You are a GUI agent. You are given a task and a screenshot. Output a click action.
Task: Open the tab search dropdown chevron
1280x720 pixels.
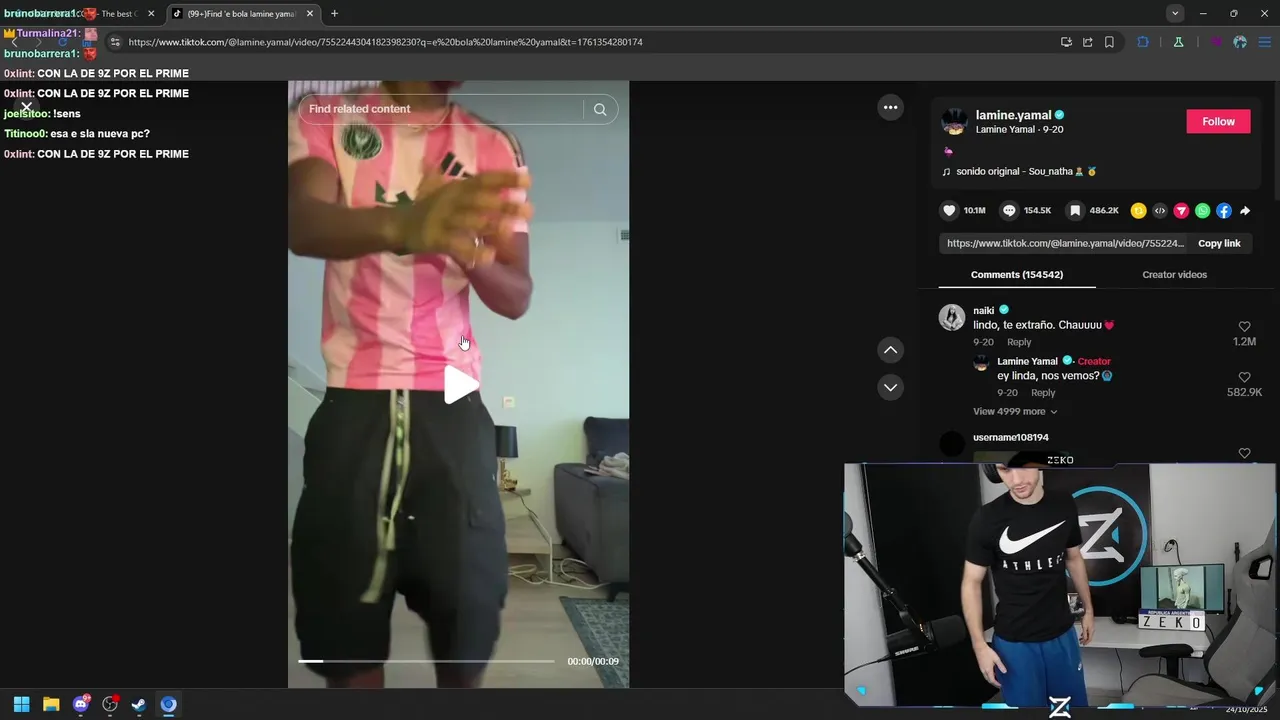[x=1175, y=13]
